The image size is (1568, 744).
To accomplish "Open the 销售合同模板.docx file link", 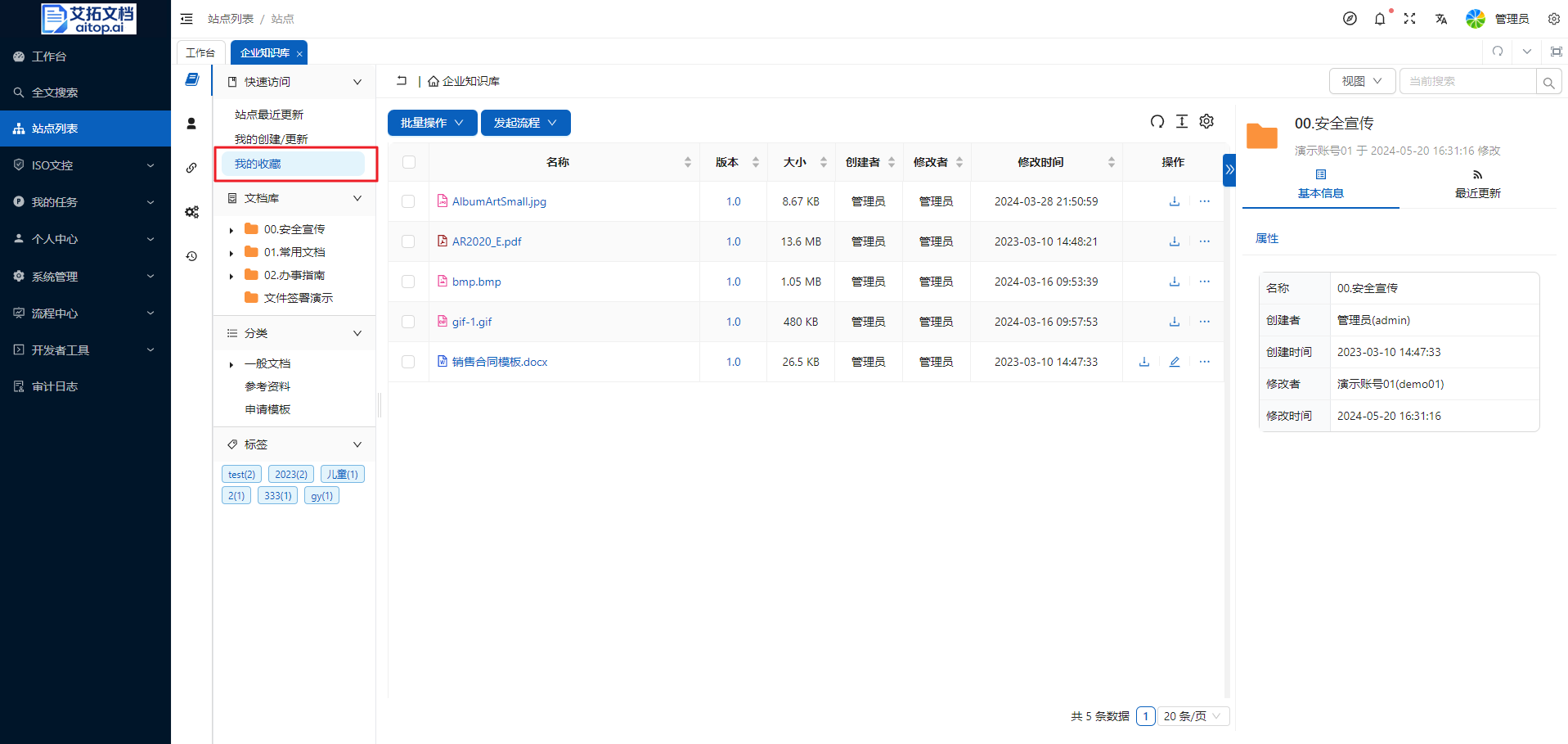I will 500,362.
